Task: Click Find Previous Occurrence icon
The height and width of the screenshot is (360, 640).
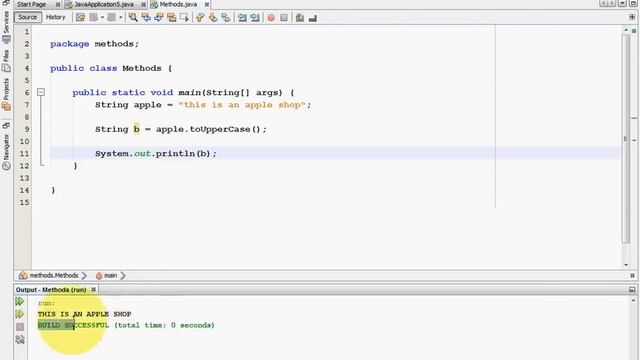Action: (146, 18)
